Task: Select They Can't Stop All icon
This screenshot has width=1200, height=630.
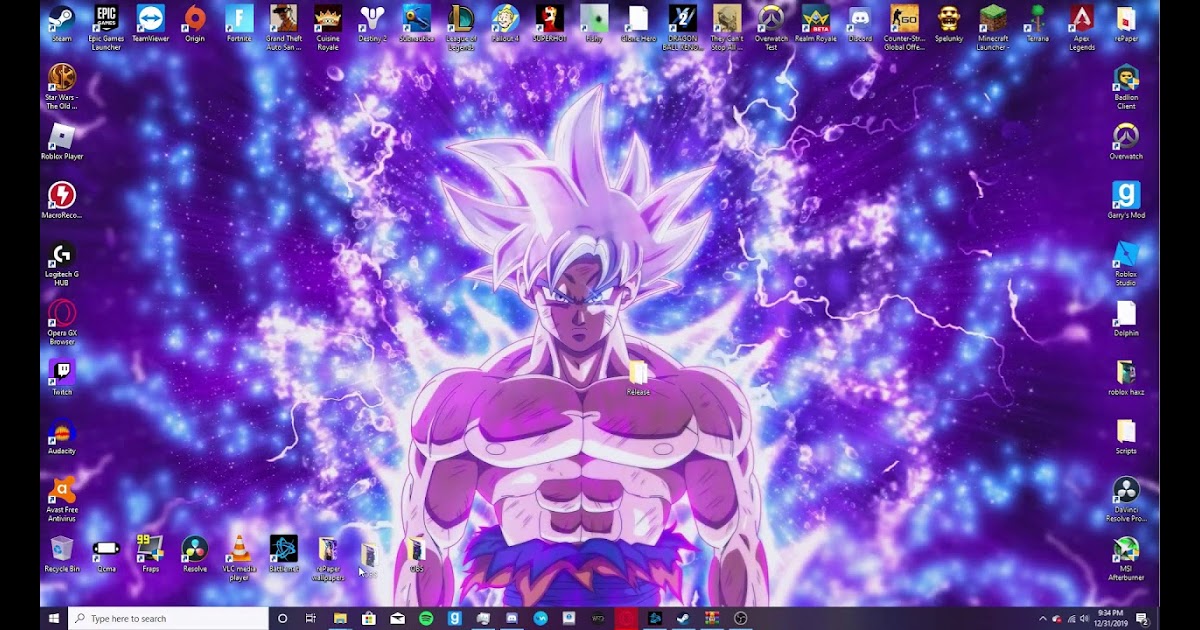Action: point(726,27)
